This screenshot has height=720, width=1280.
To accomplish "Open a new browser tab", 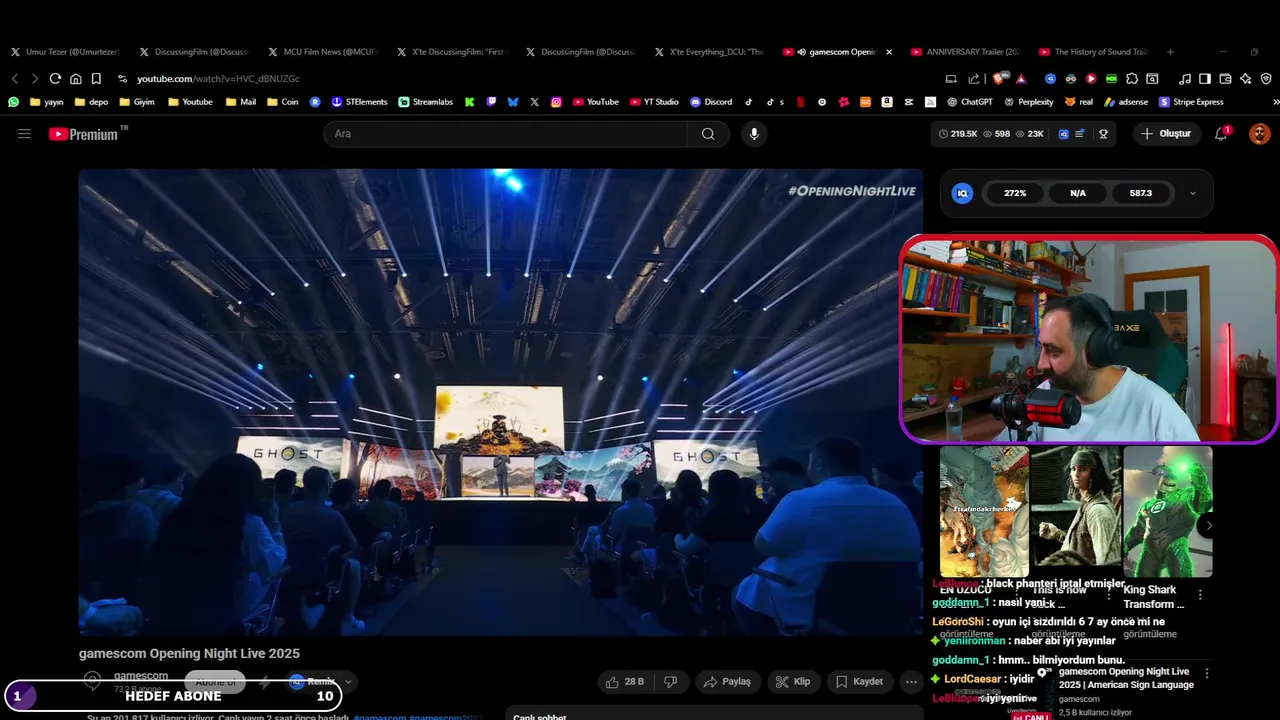I will coord(1170,52).
